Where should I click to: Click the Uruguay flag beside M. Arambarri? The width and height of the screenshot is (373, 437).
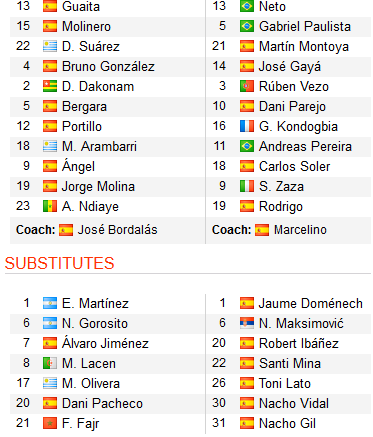pyautogui.click(x=50, y=146)
